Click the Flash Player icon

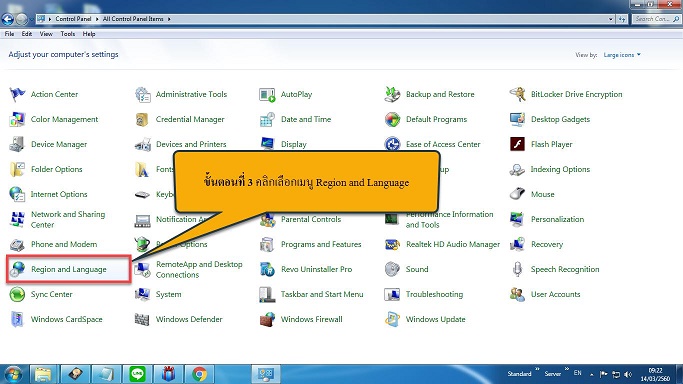[517, 144]
